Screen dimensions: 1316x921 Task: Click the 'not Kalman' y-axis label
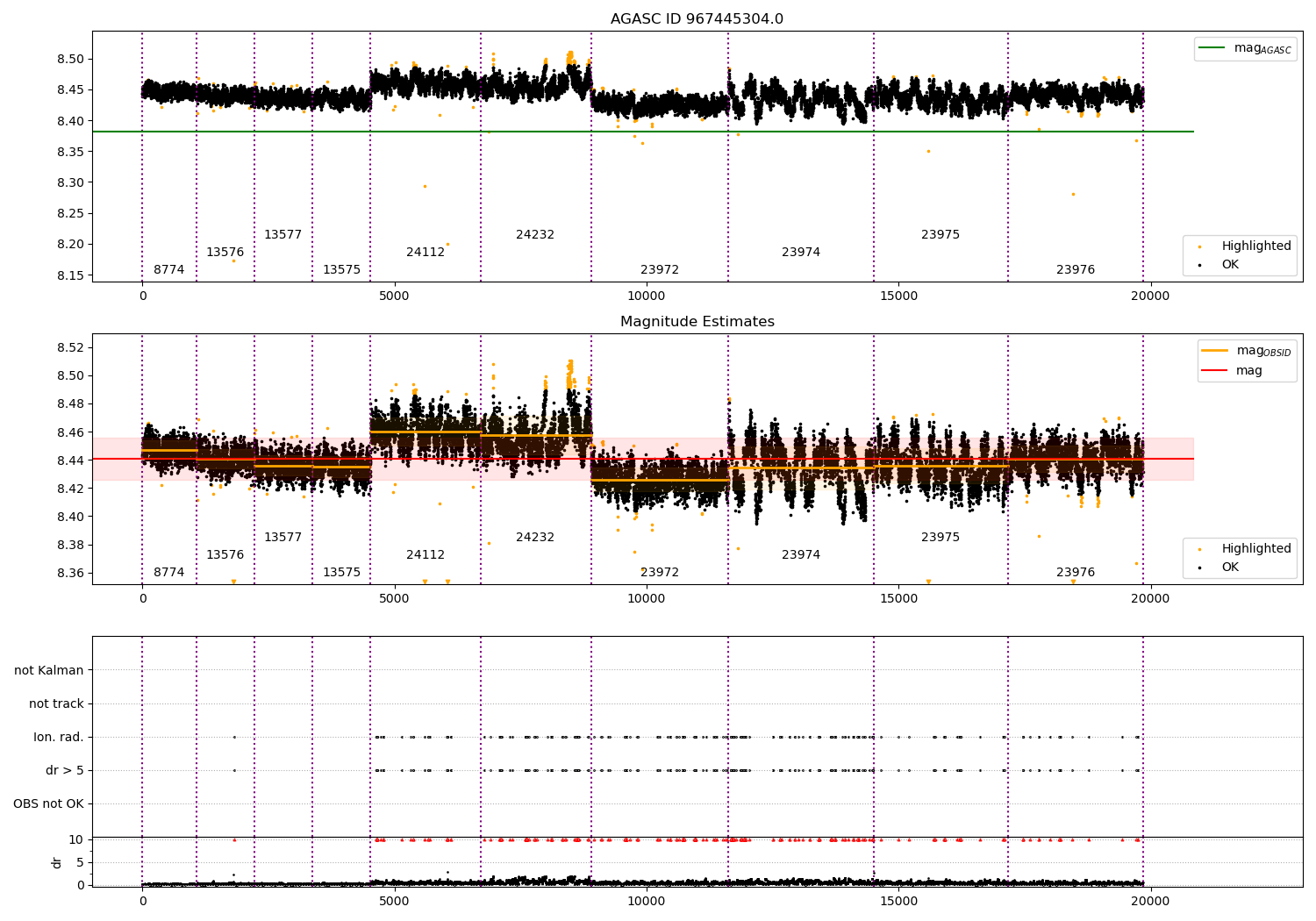pos(49,671)
